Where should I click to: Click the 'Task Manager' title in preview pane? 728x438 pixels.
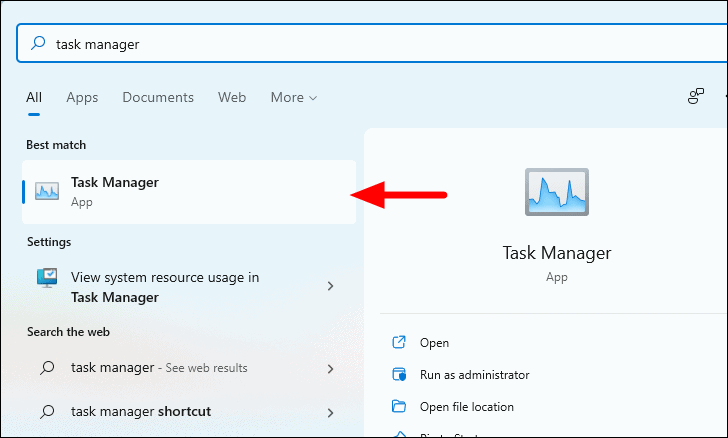557,253
